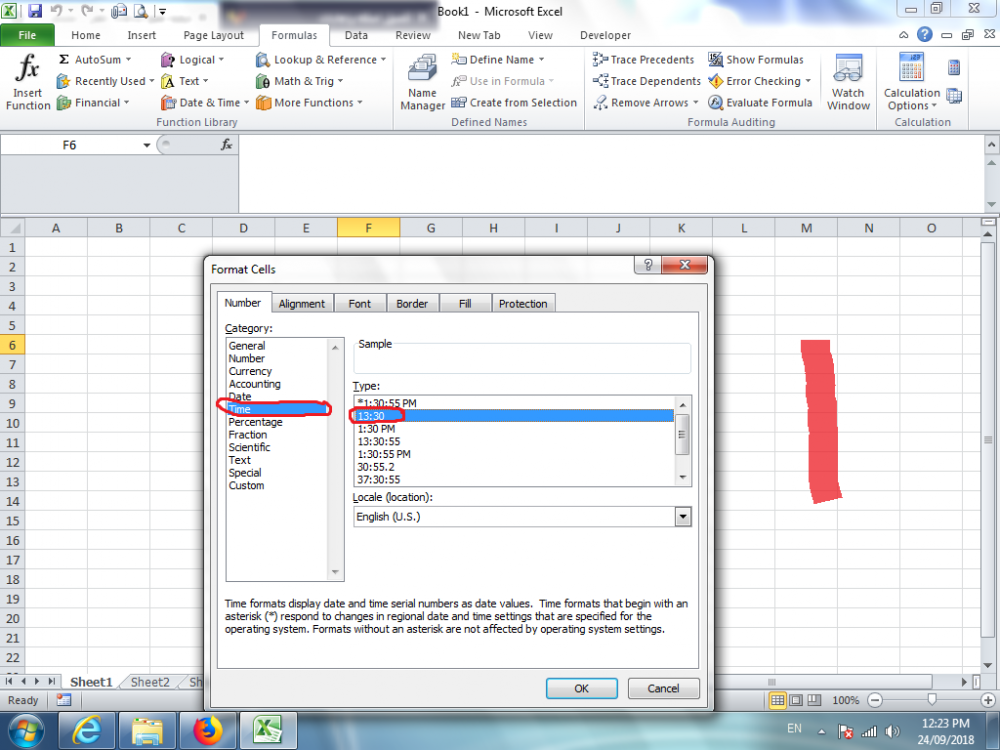This screenshot has width=1000, height=750.
Task: Switch to Normal view in status bar
Action: click(777, 700)
